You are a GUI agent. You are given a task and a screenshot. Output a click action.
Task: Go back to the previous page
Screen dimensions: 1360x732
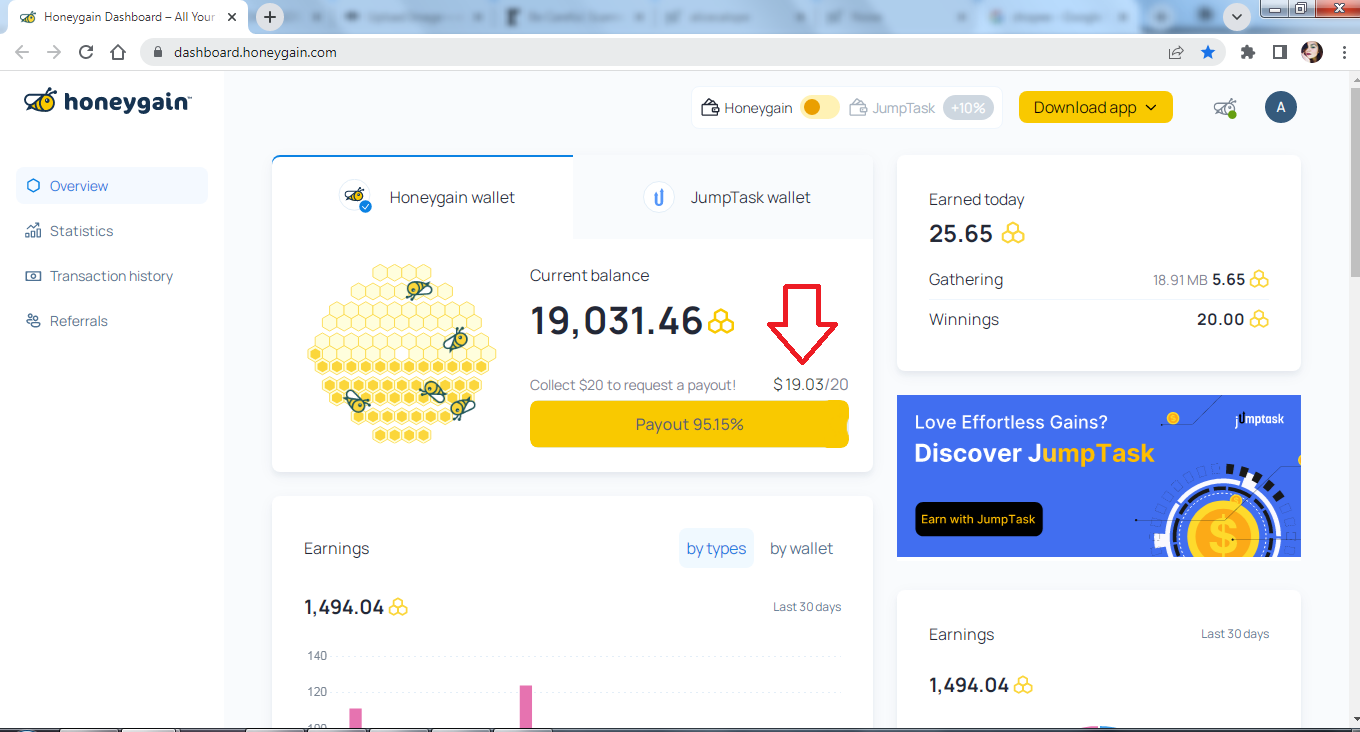point(22,52)
